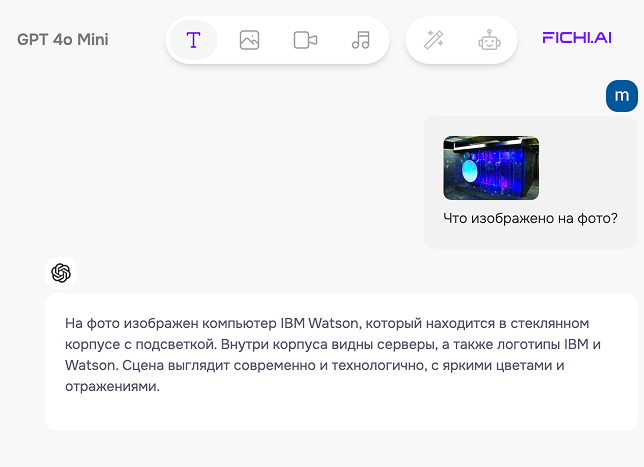Open the attached IBM Watson photo thumbnail
This screenshot has width=644, height=467.
pyautogui.click(x=491, y=168)
